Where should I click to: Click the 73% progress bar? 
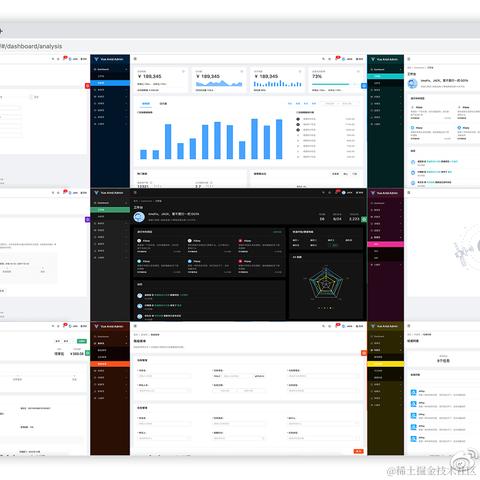[333, 84]
